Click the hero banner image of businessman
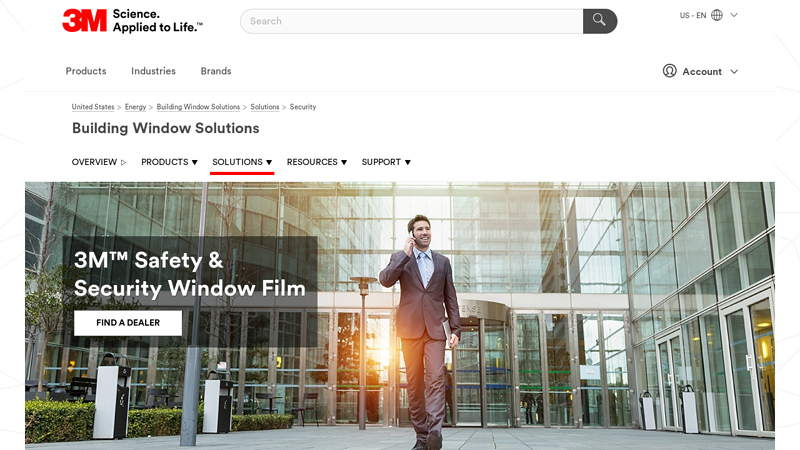The height and width of the screenshot is (450, 800). 400,316
